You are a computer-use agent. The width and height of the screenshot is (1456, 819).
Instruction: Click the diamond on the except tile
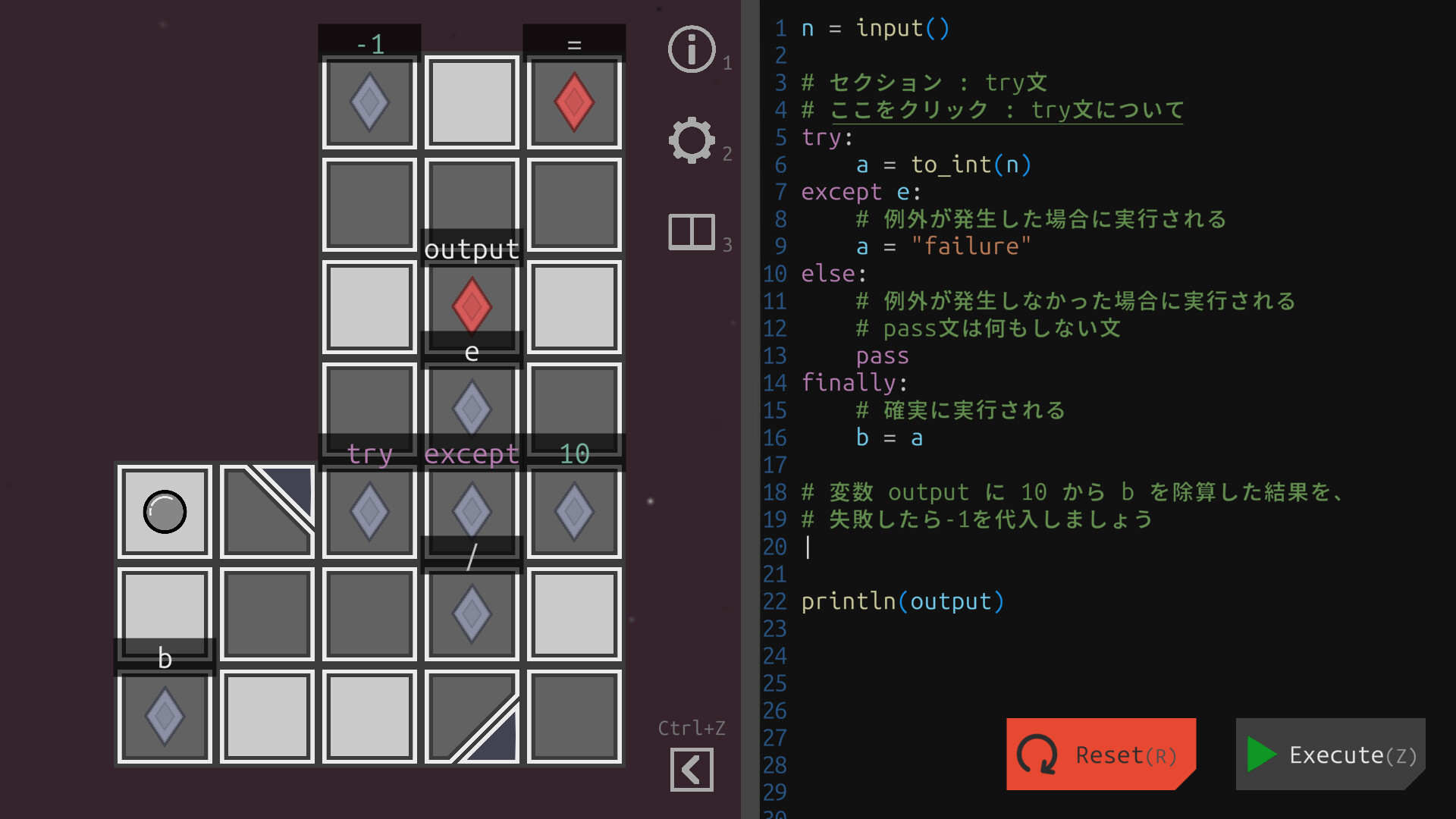[x=472, y=512]
